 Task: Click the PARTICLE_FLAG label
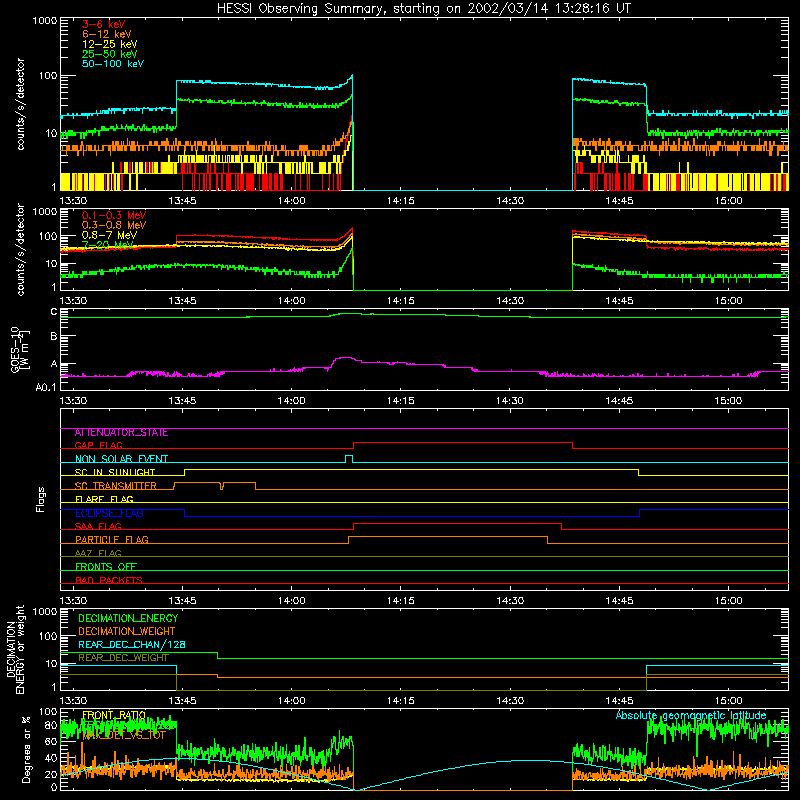pos(112,540)
